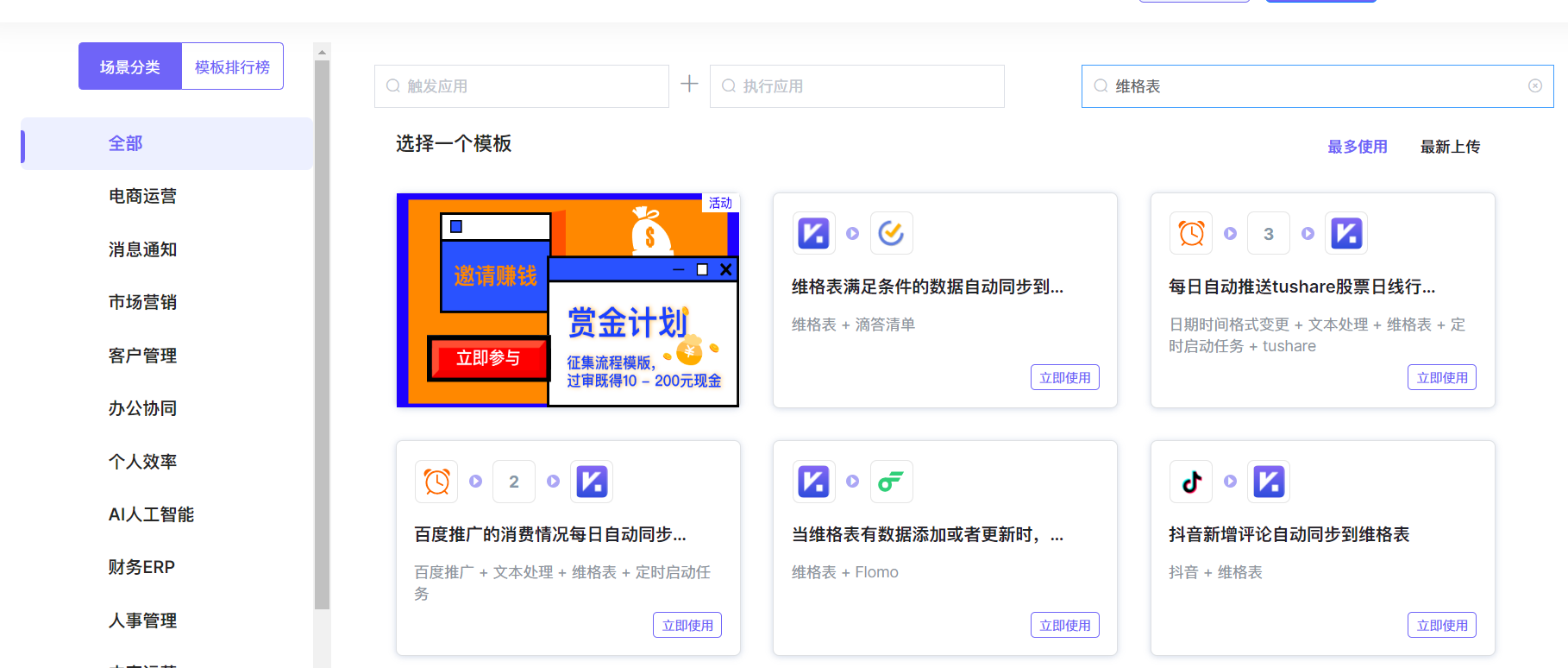
Task: Click the step count 3 icon
Action: coord(1268,233)
